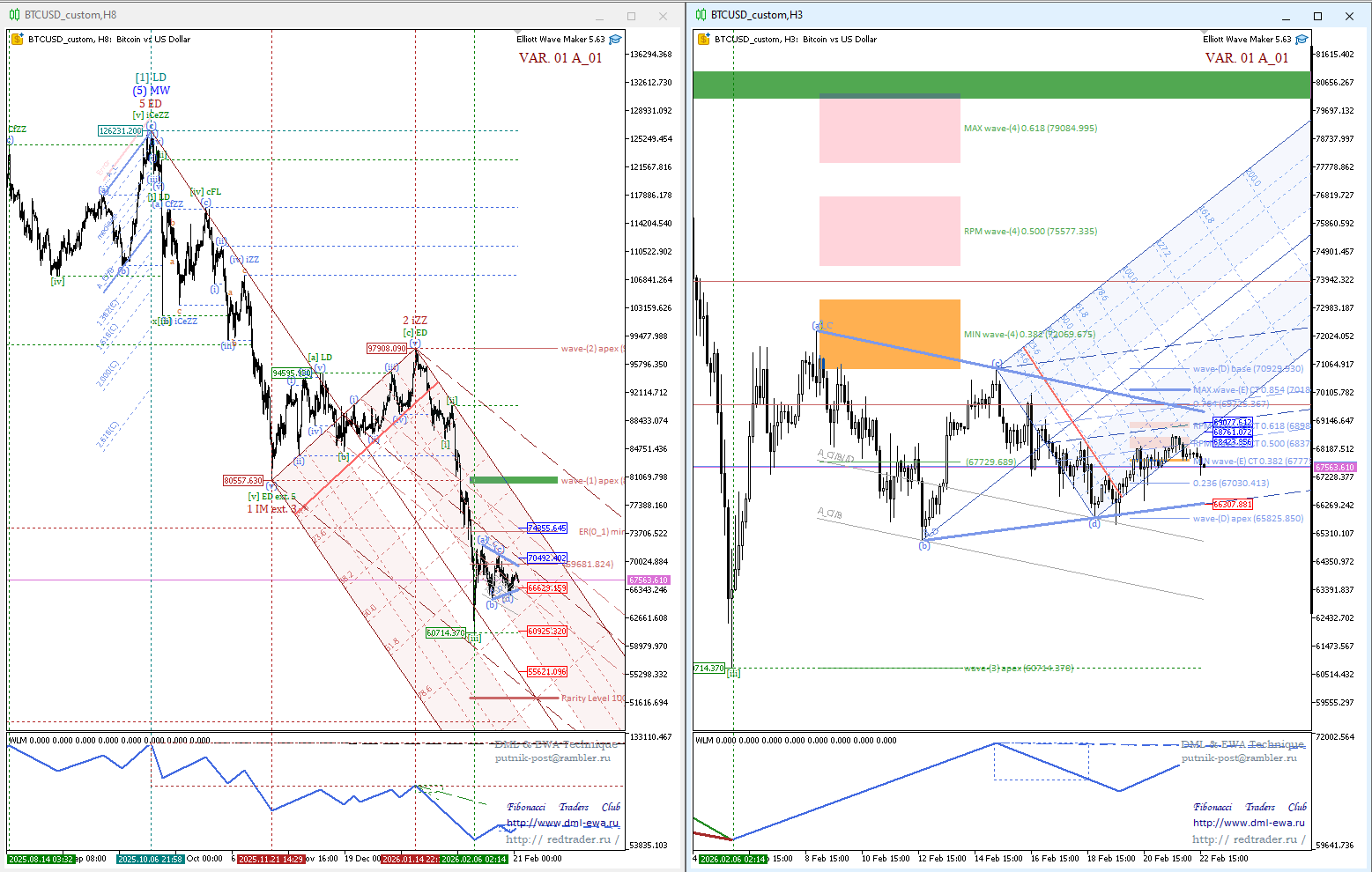The image size is (1372, 872).
Task: Click the gold dollar symbol icon on H8 chart
Action: tap(17, 39)
